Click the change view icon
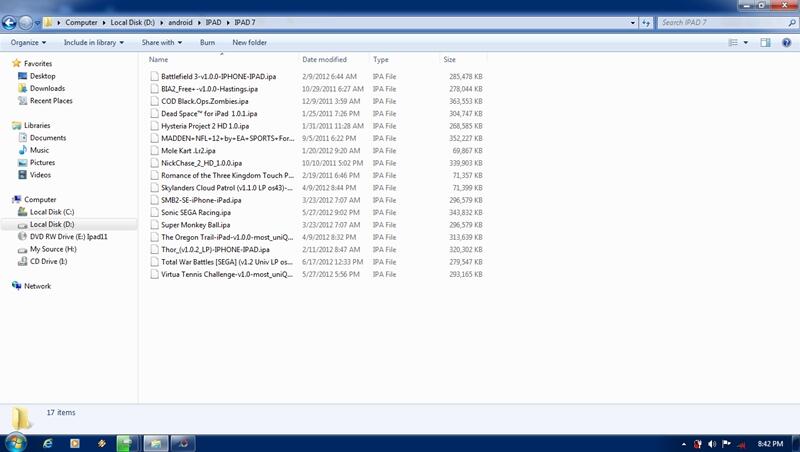The width and height of the screenshot is (800, 452). pos(733,43)
